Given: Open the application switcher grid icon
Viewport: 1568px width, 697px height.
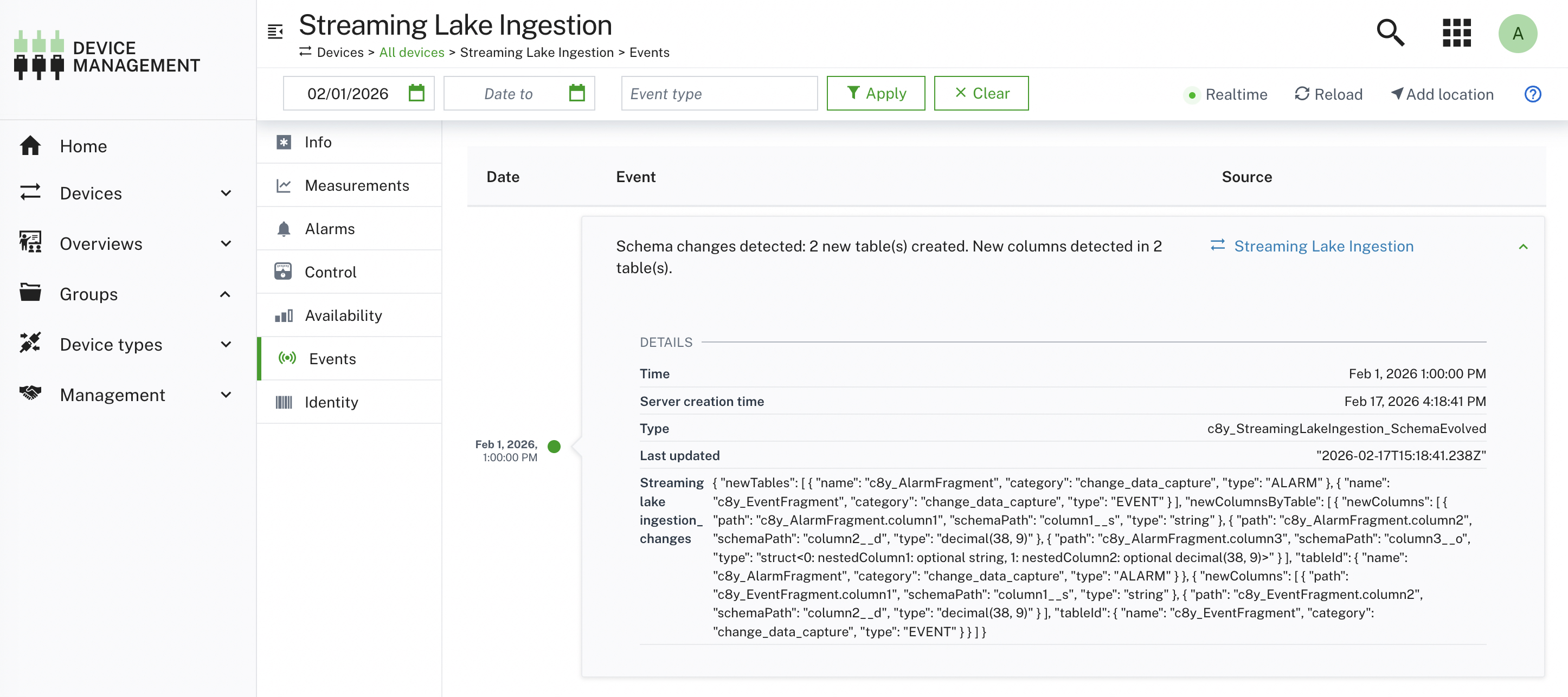Looking at the screenshot, I should pos(1457,33).
